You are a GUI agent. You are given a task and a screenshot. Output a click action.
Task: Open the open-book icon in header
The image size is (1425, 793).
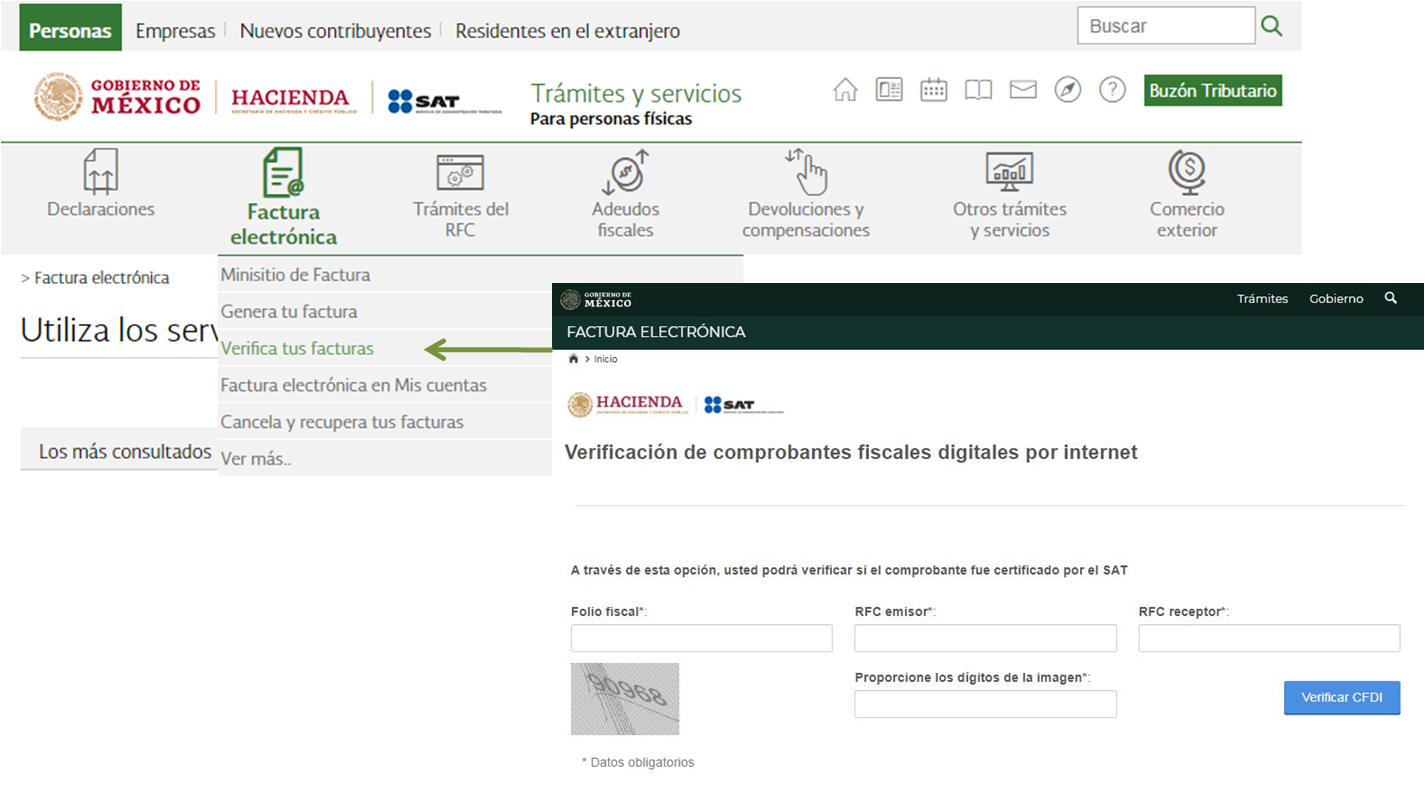[978, 90]
